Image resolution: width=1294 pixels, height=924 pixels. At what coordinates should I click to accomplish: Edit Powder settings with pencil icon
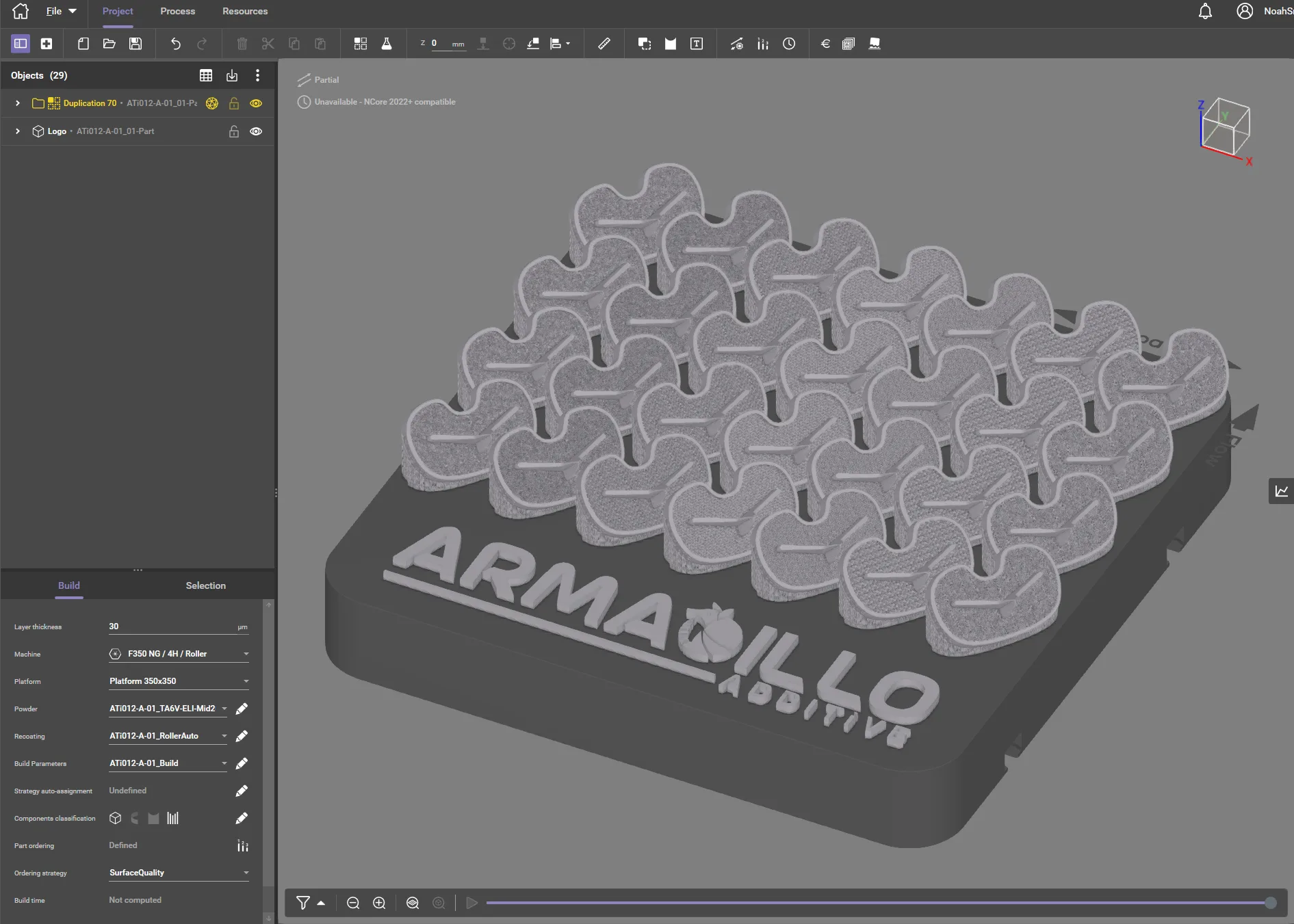242,709
